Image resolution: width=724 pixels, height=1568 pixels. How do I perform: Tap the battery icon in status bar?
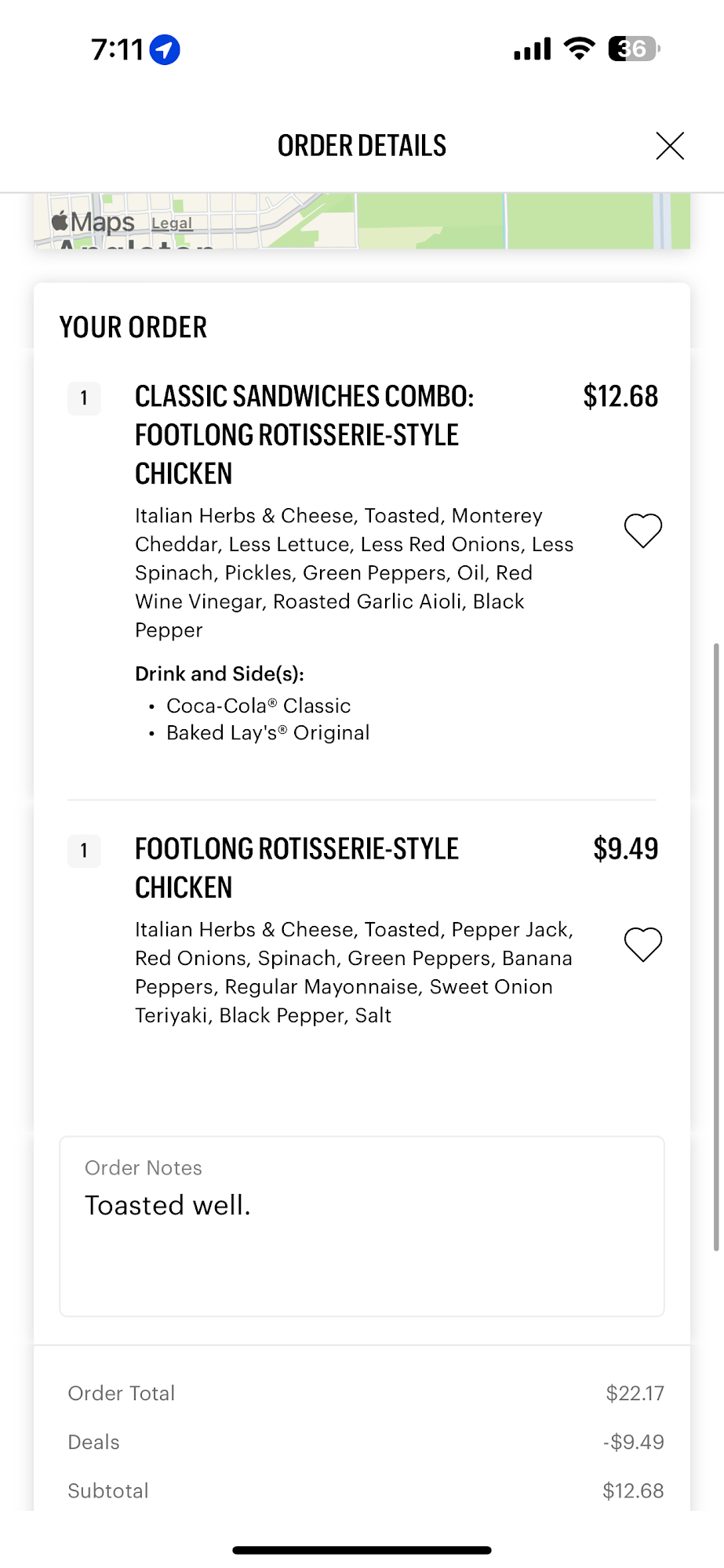click(x=634, y=49)
